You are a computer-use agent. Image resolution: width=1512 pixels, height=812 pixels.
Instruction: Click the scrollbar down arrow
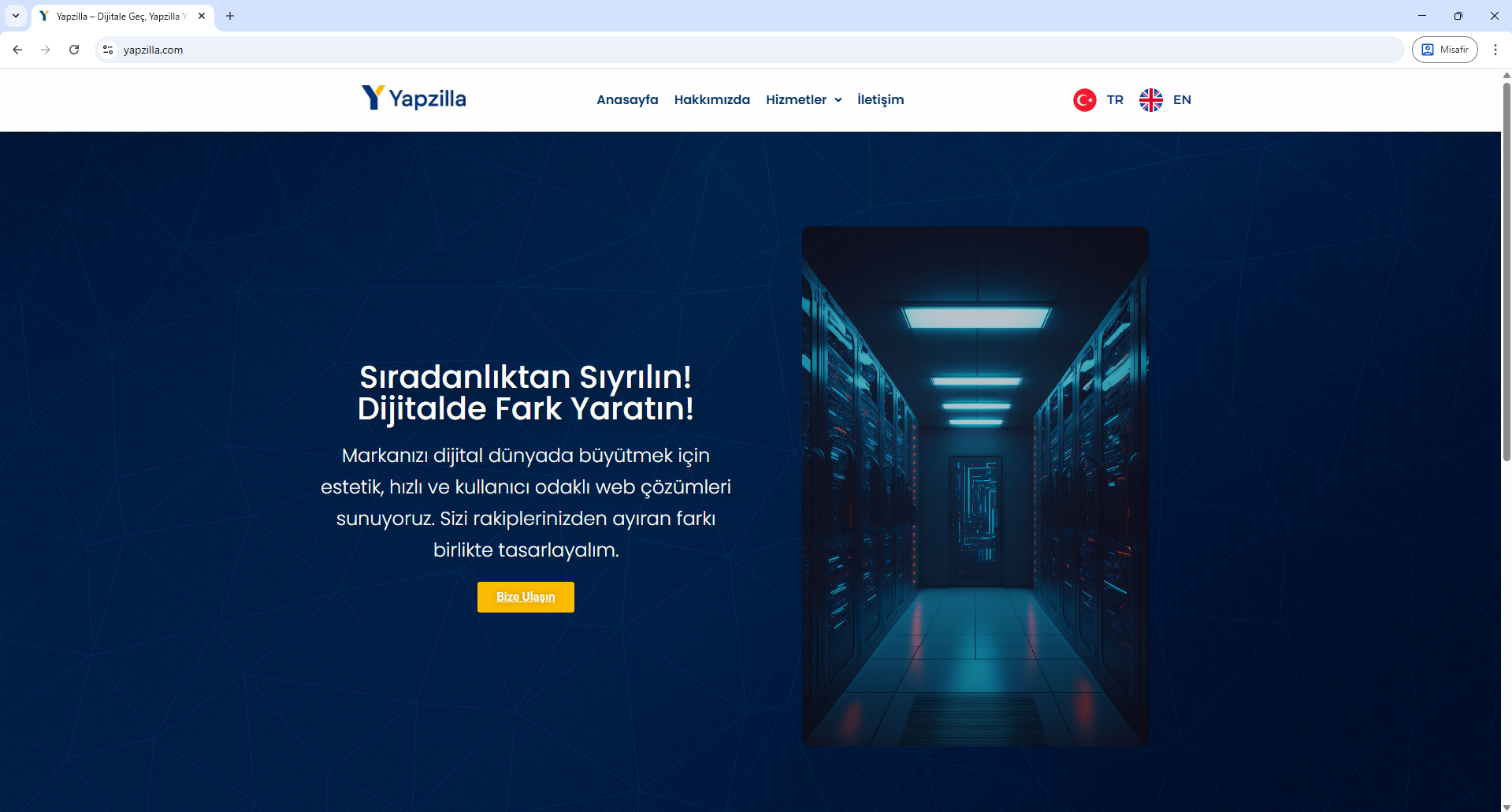click(x=1506, y=806)
